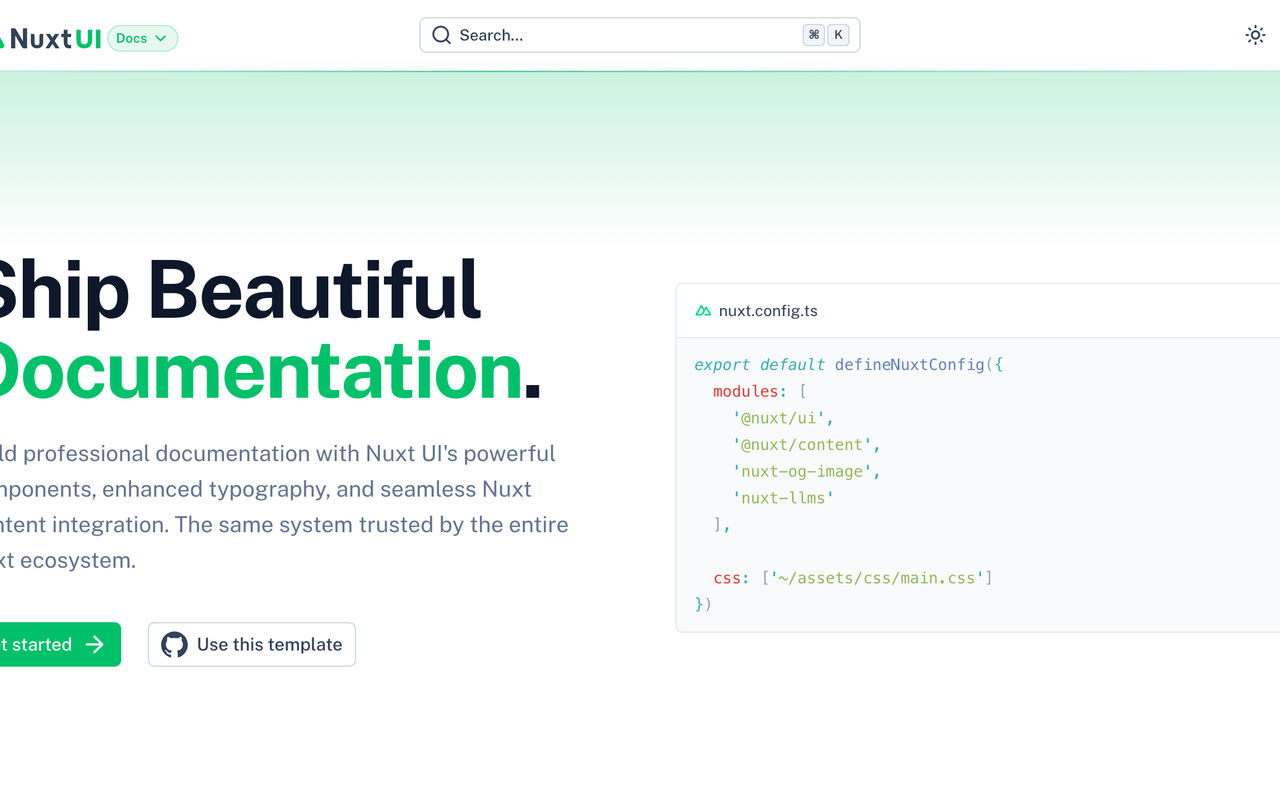The height and width of the screenshot is (800, 1280).
Task: Click the 'nuxt-og-image' line in code
Action: [806, 471]
